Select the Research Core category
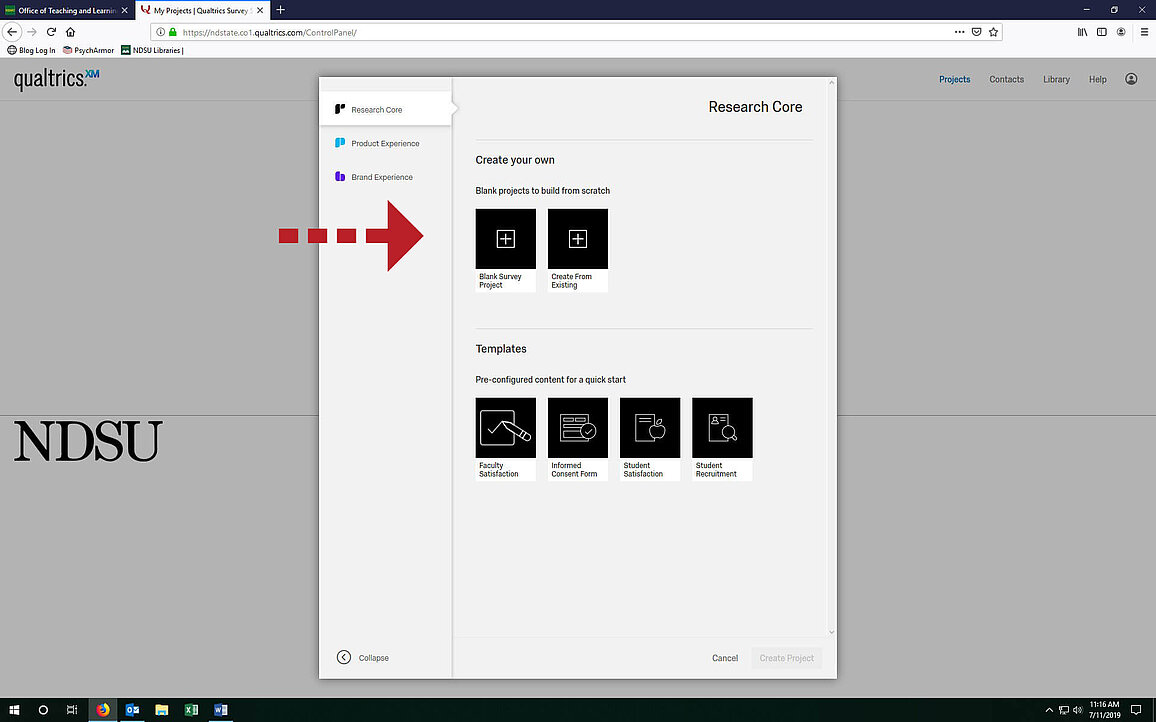This screenshot has height=722, width=1156. tap(376, 110)
